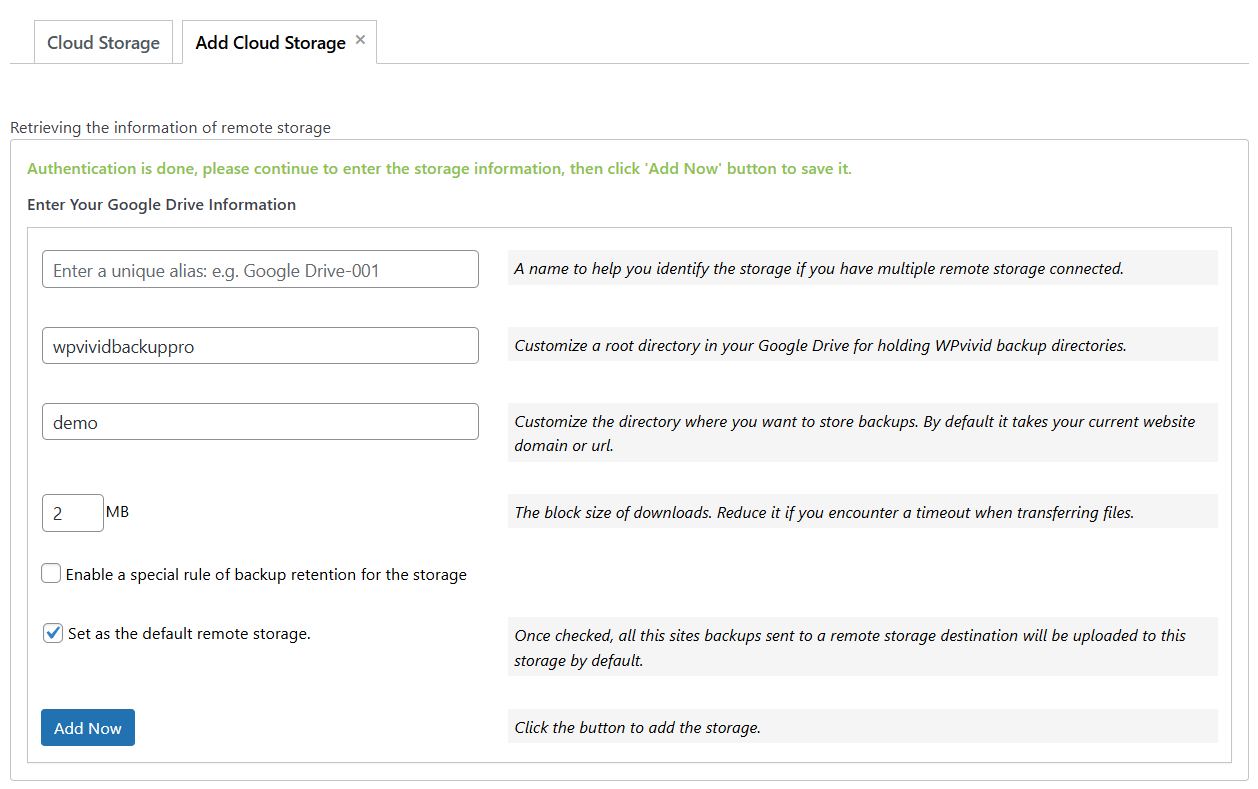The width and height of the screenshot is (1258, 789).
Task: Click the 'Set as the default remote storage' label
Action: (x=189, y=633)
